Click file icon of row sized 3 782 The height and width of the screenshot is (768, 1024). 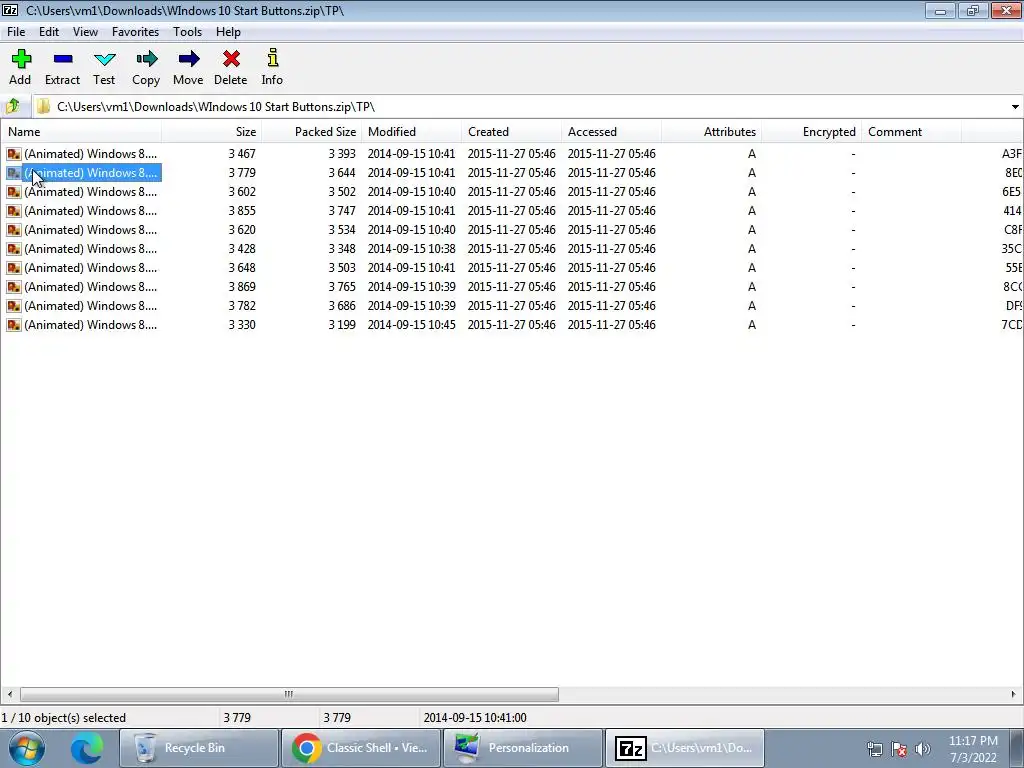[14, 305]
